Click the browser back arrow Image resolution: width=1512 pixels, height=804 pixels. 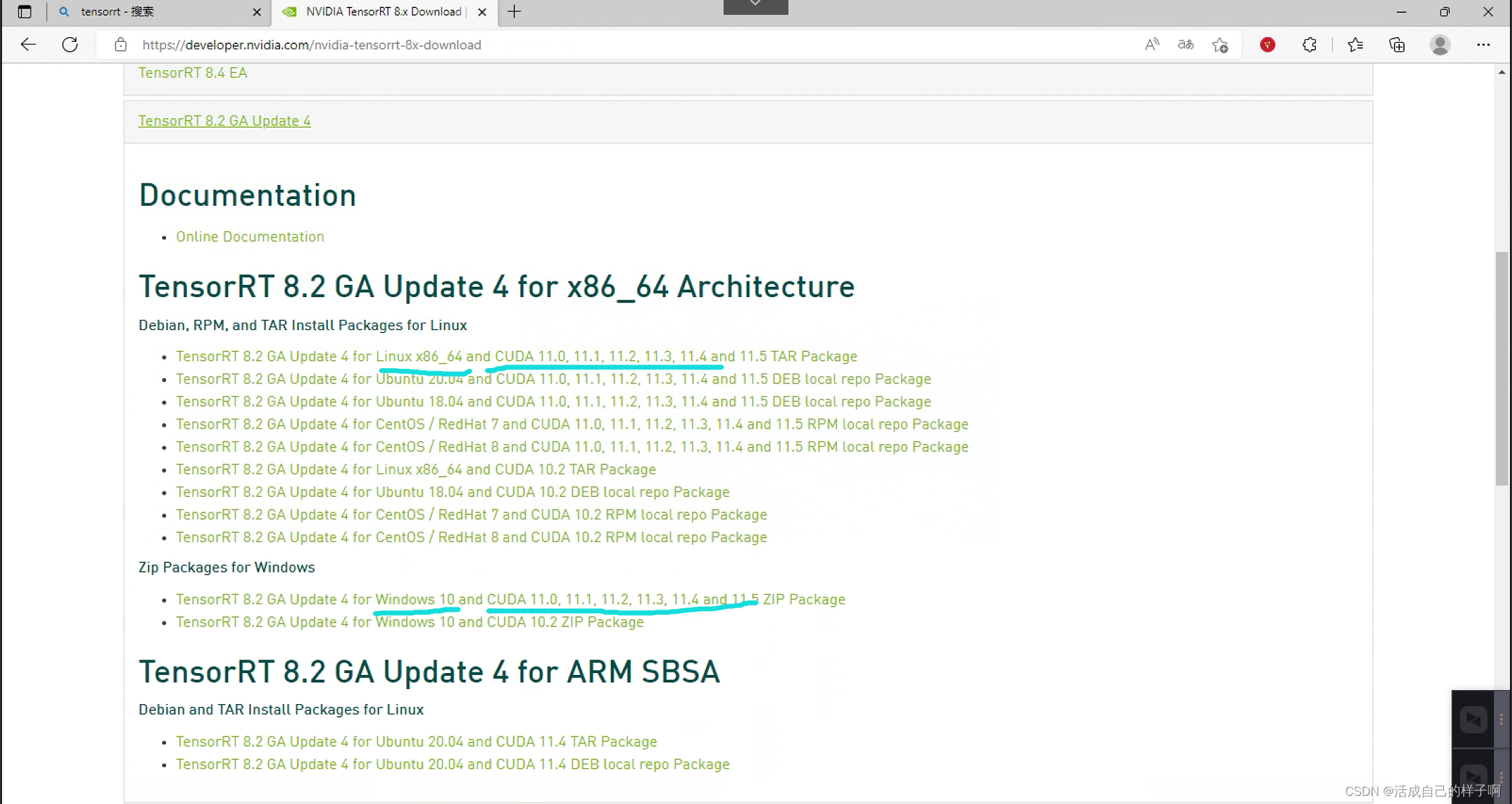28,45
